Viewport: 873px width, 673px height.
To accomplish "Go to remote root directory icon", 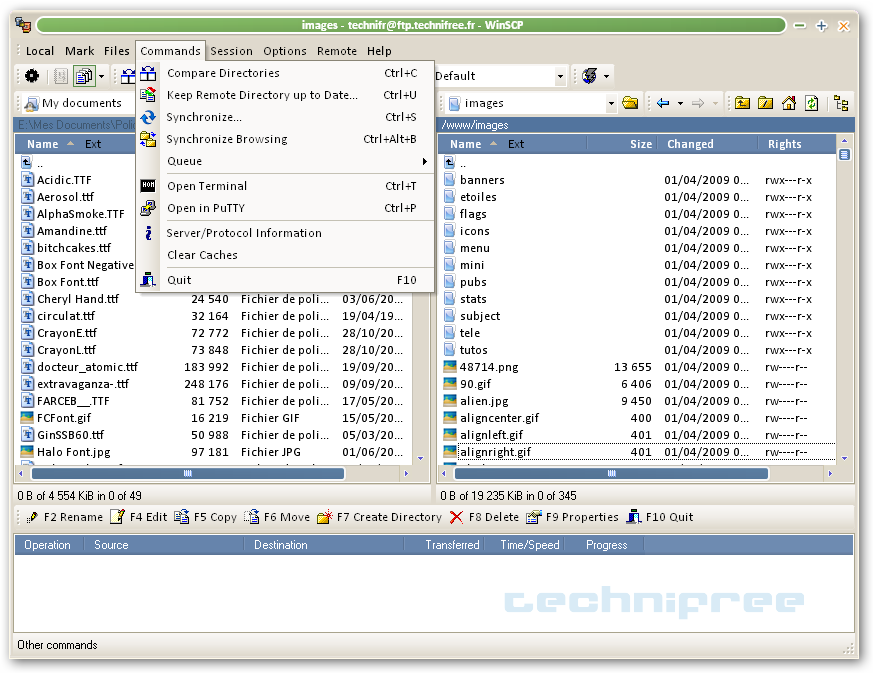I will point(765,103).
